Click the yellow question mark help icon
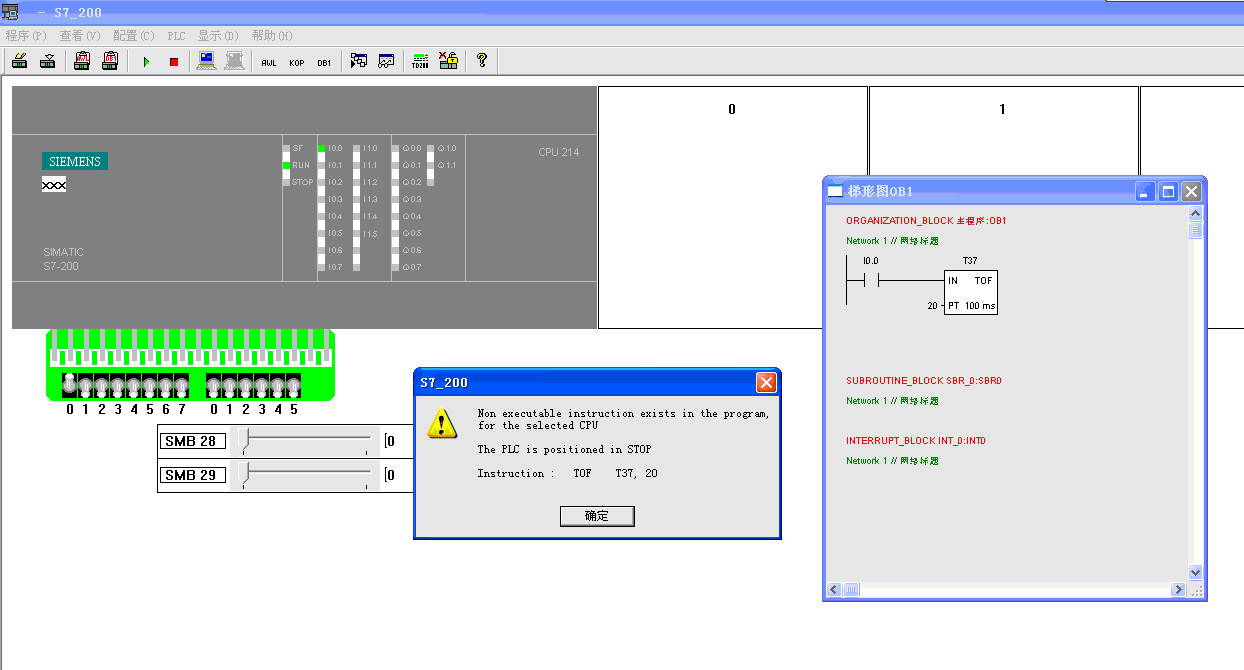Image resolution: width=1244 pixels, height=670 pixels. [x=481, y=61]
